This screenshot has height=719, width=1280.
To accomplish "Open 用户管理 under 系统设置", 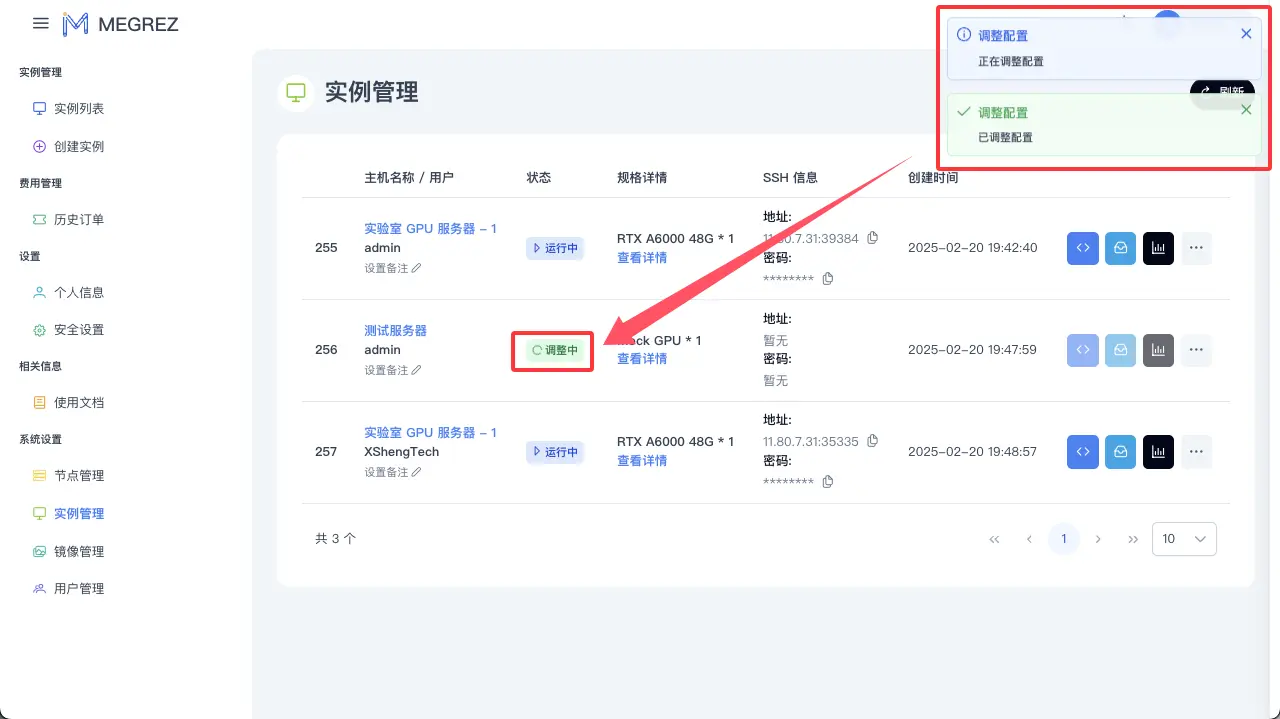I will 78,588.
